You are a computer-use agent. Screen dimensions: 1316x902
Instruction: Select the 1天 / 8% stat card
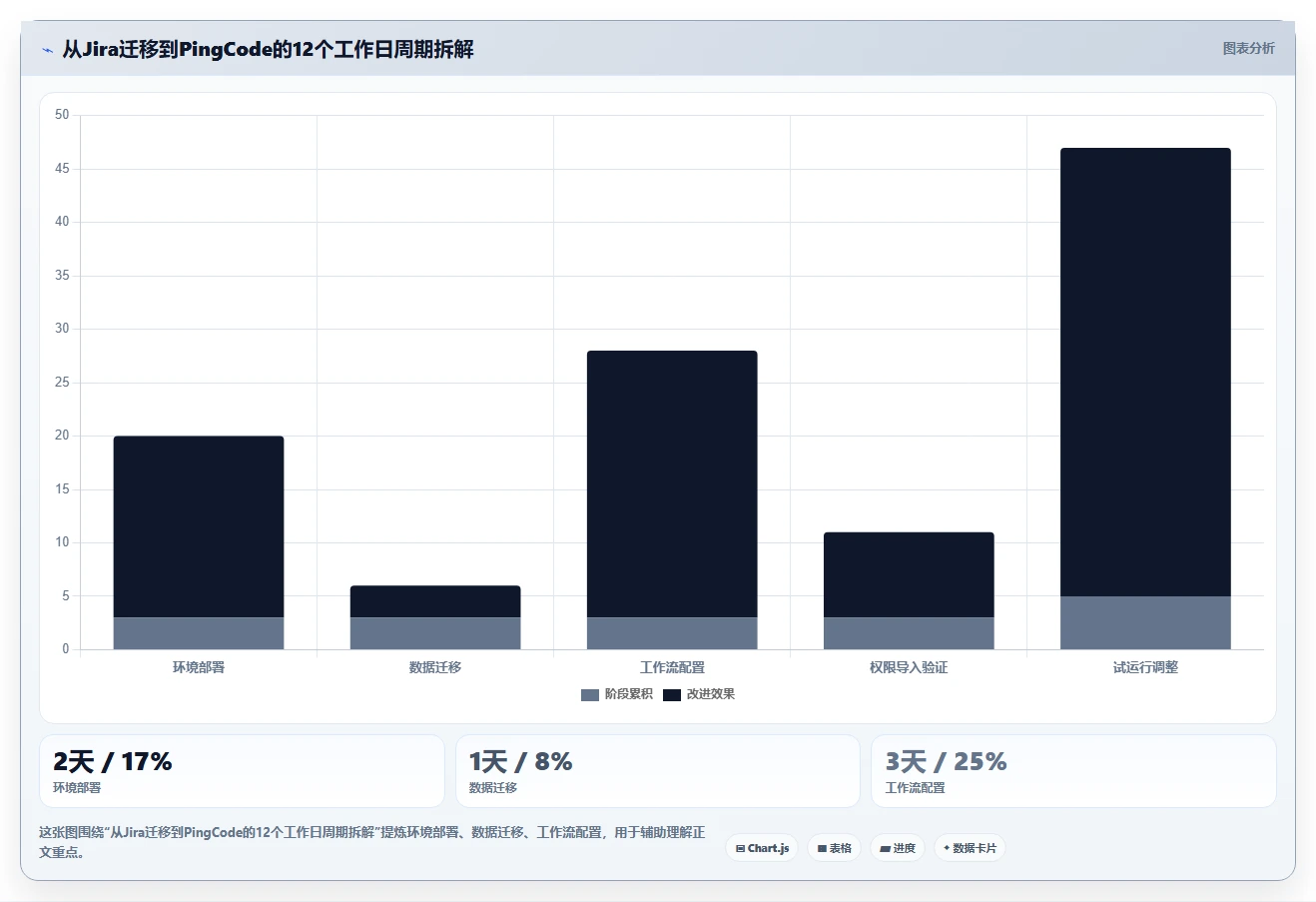[x=657, y=771]
